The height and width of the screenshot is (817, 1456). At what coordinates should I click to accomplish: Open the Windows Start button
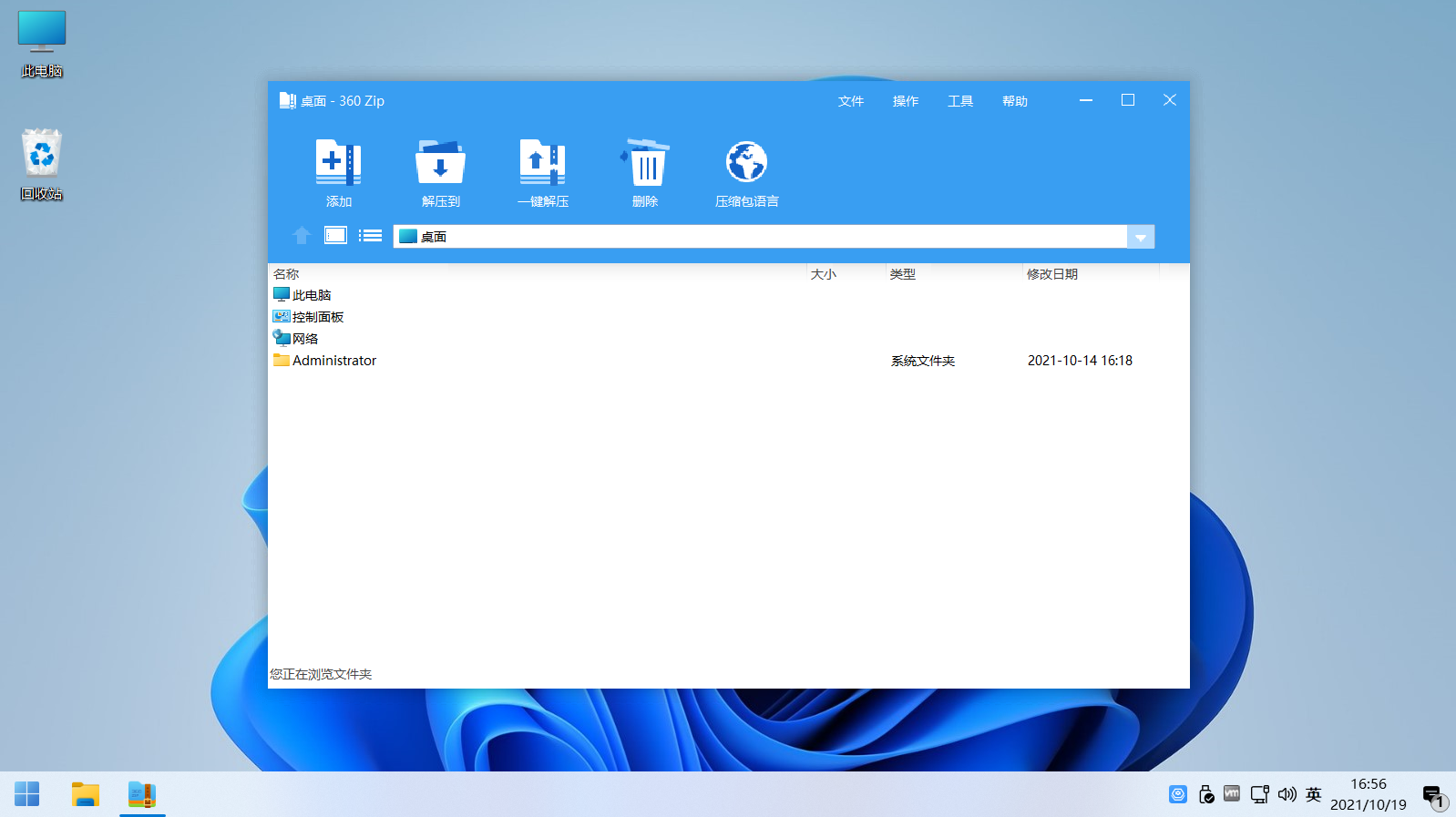(27, 794)
